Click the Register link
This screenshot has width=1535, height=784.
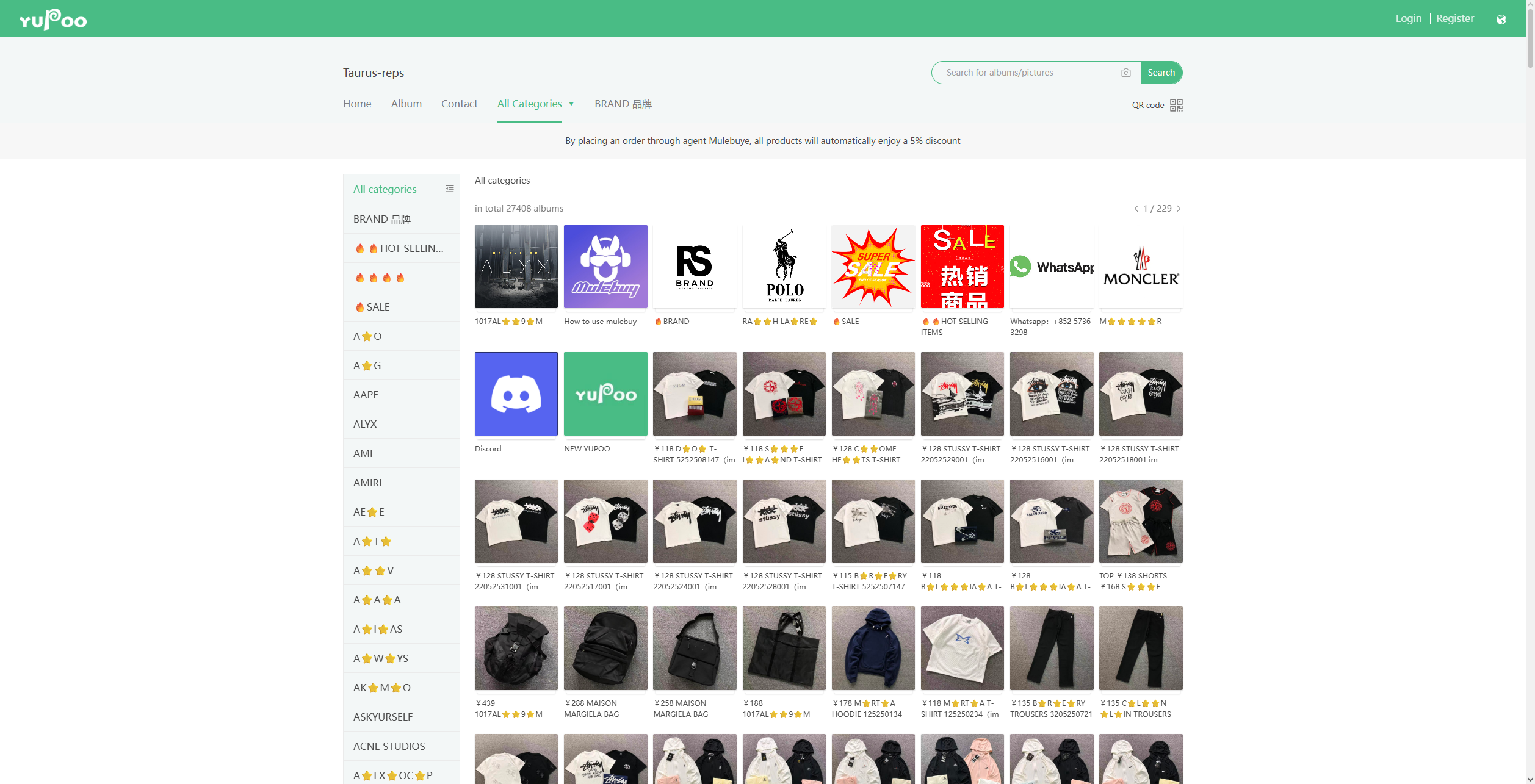[1455, 18]
